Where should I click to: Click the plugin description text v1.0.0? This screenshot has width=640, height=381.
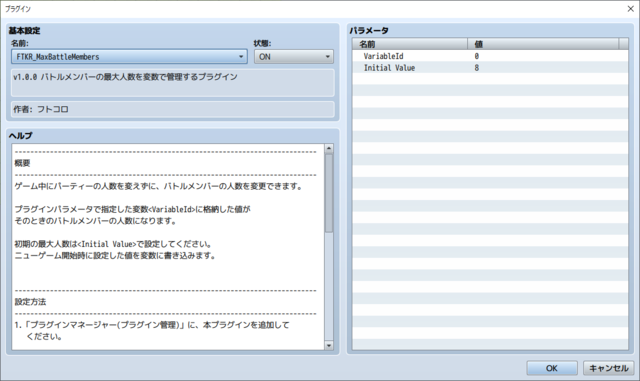pyautogui.click(x=125, y=77)
